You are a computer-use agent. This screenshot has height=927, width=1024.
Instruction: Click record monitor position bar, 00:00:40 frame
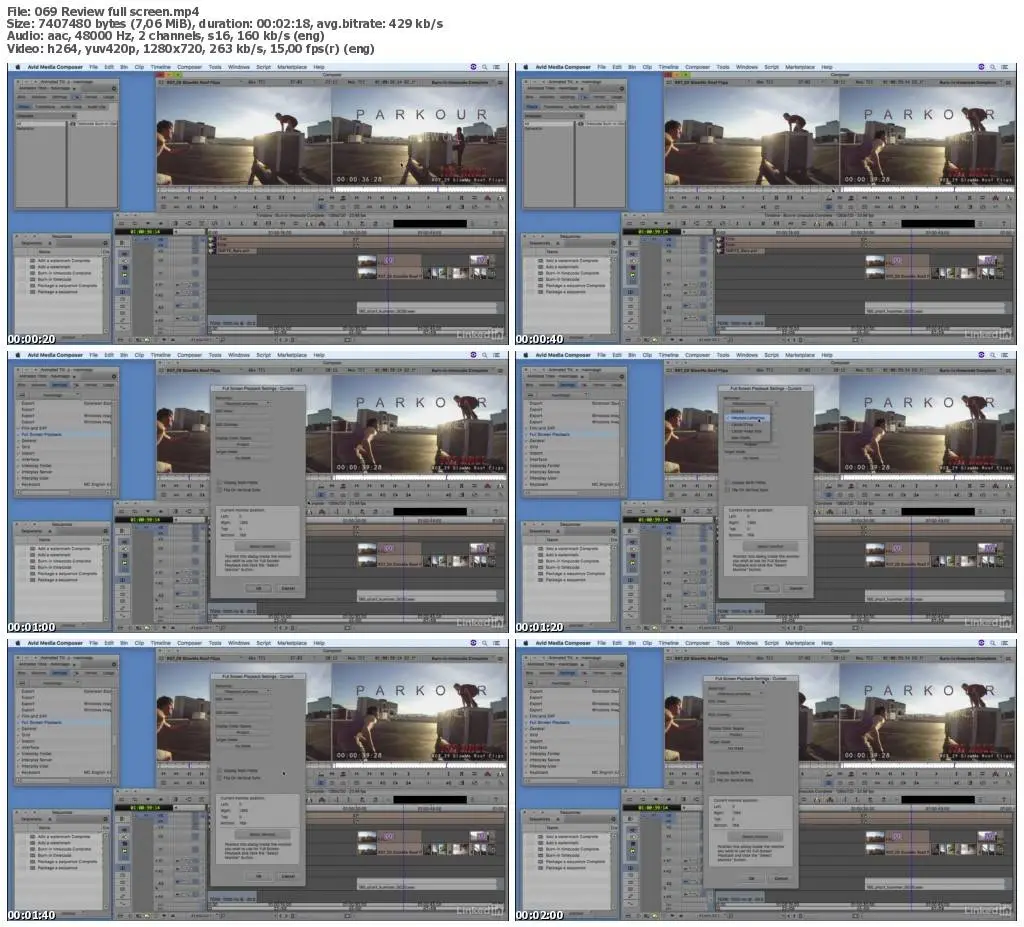click(x=927, y=189)
